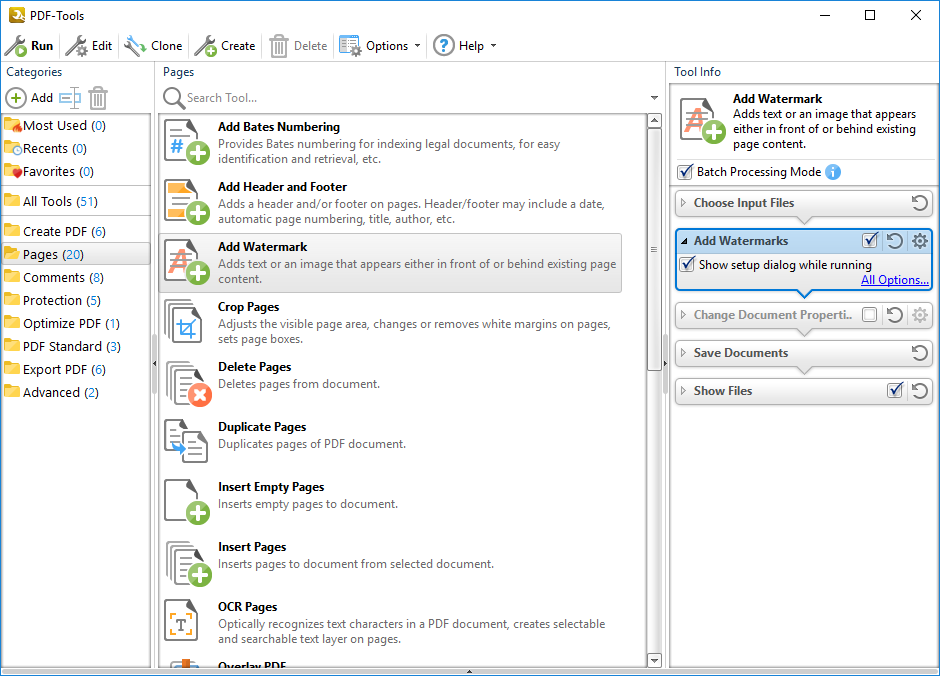Screen dimensions: 940x676
Task: Click the Create tool wrench icon
Action: pyautogui.click(x=205, y=46)
